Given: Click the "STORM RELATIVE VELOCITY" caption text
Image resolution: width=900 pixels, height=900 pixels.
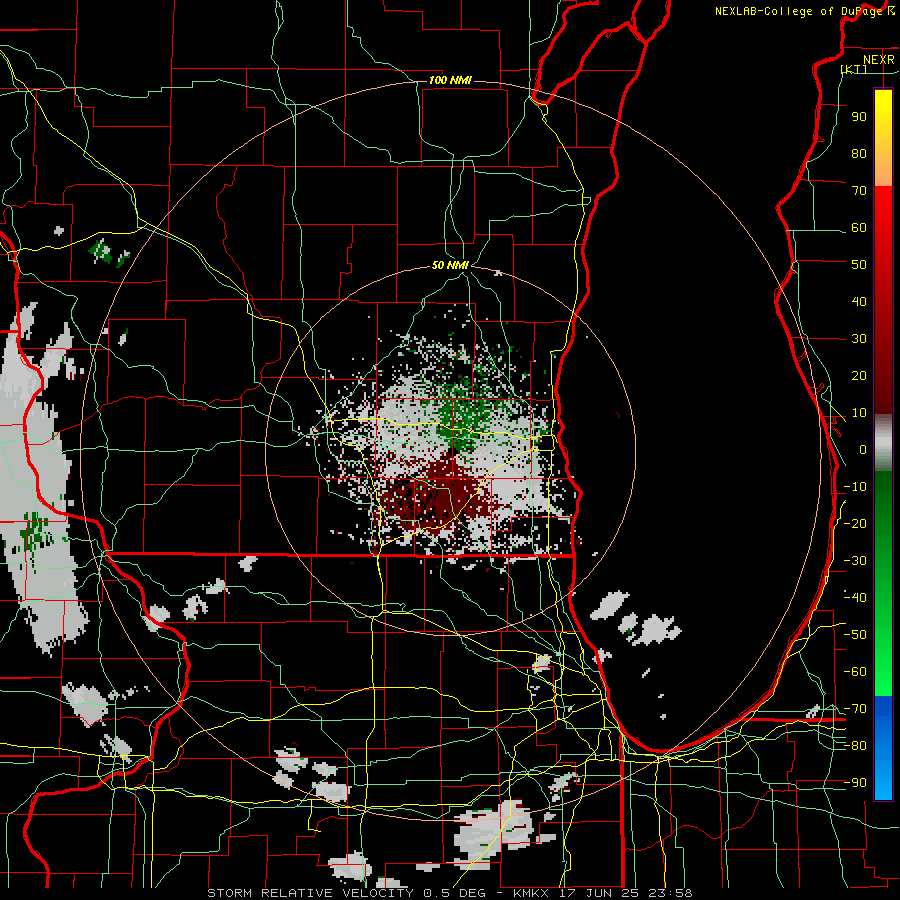Looking at the screenshot, I should point(310,893).
